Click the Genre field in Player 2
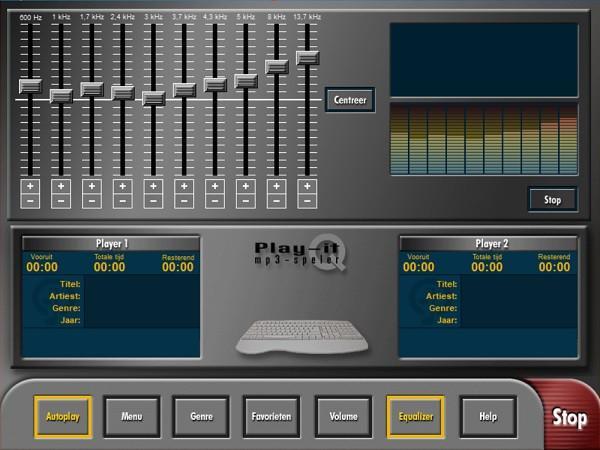The width and height of the screenshot is (600, 450). point(518,308)
